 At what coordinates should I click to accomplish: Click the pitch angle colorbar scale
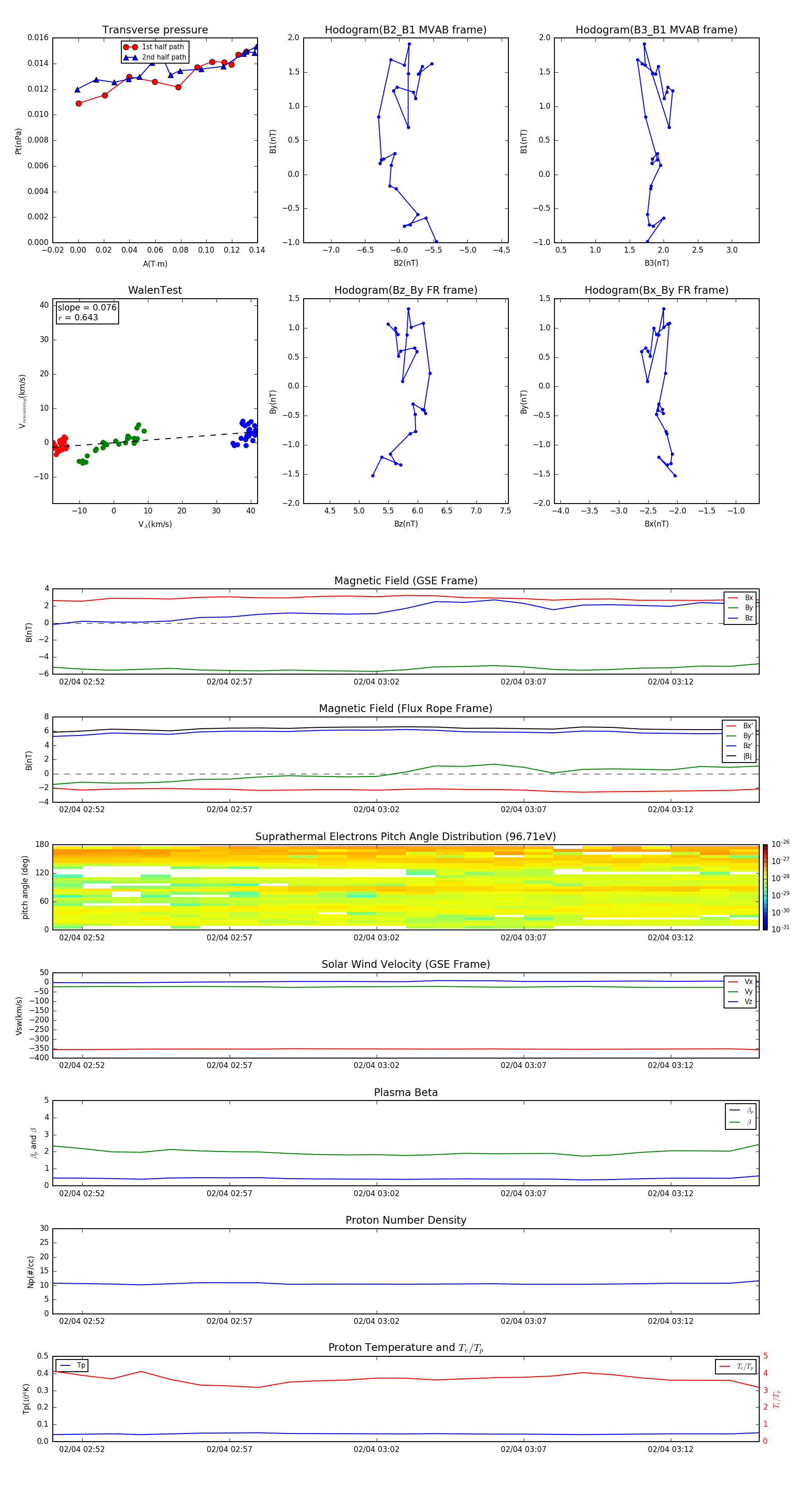click(765, 887)
